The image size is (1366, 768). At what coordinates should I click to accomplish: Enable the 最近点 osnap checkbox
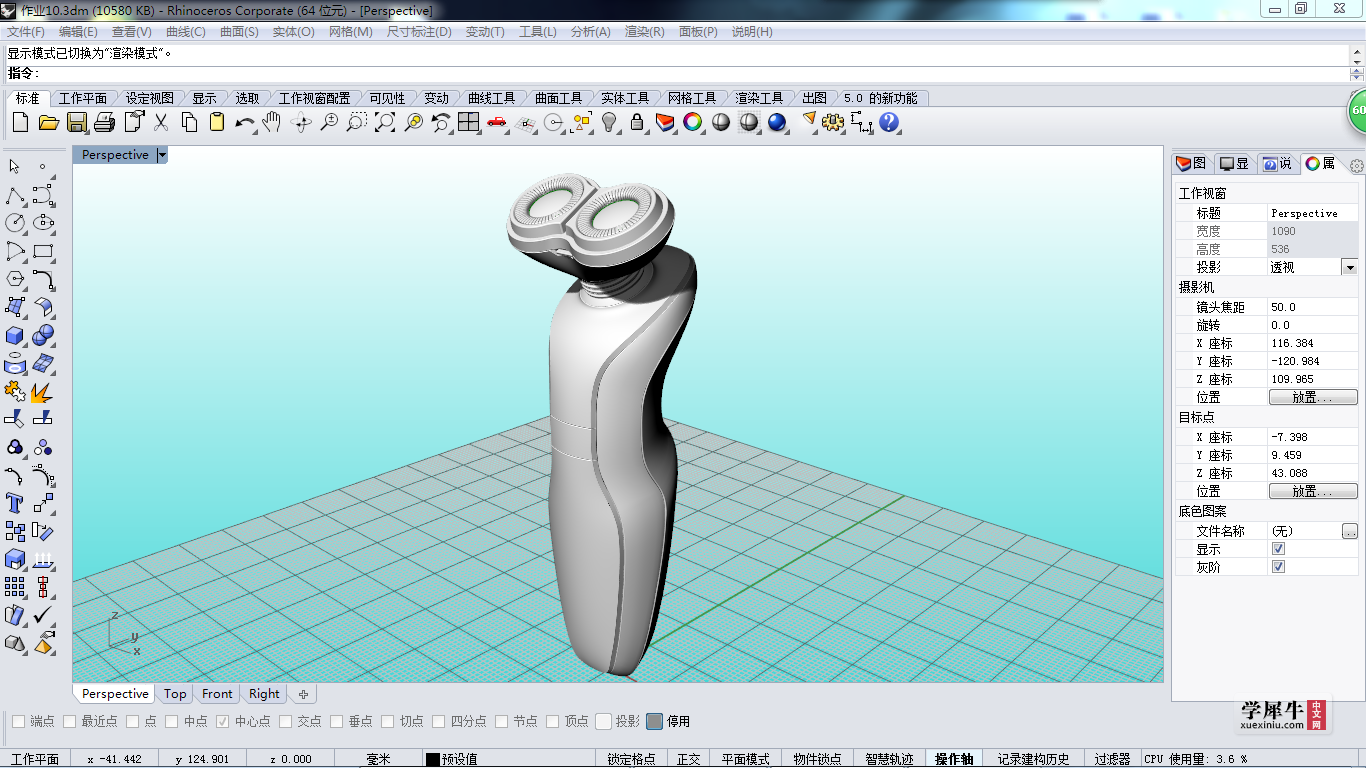coord(70,721)
